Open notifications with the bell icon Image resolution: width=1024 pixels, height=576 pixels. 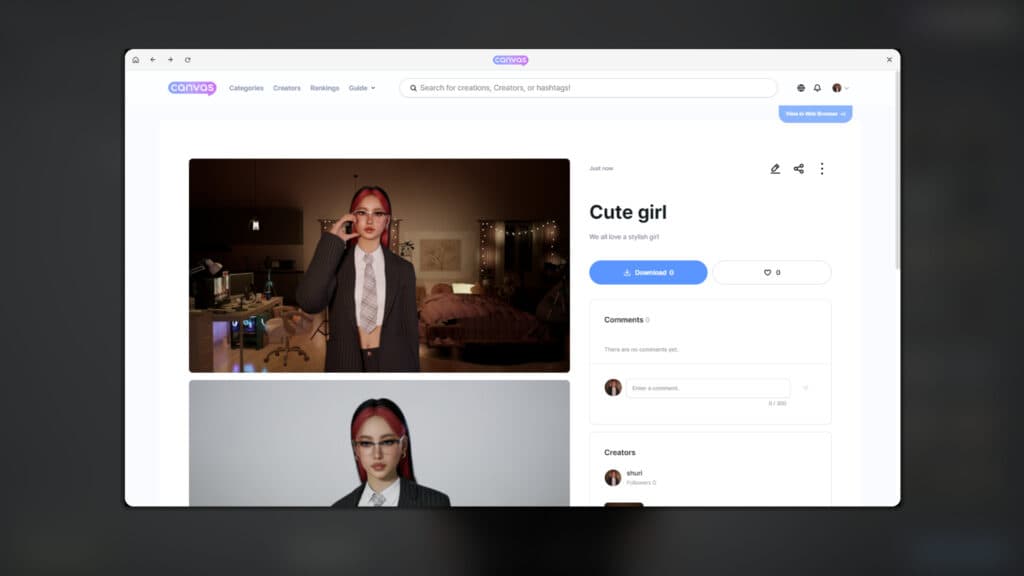(817, 88)
